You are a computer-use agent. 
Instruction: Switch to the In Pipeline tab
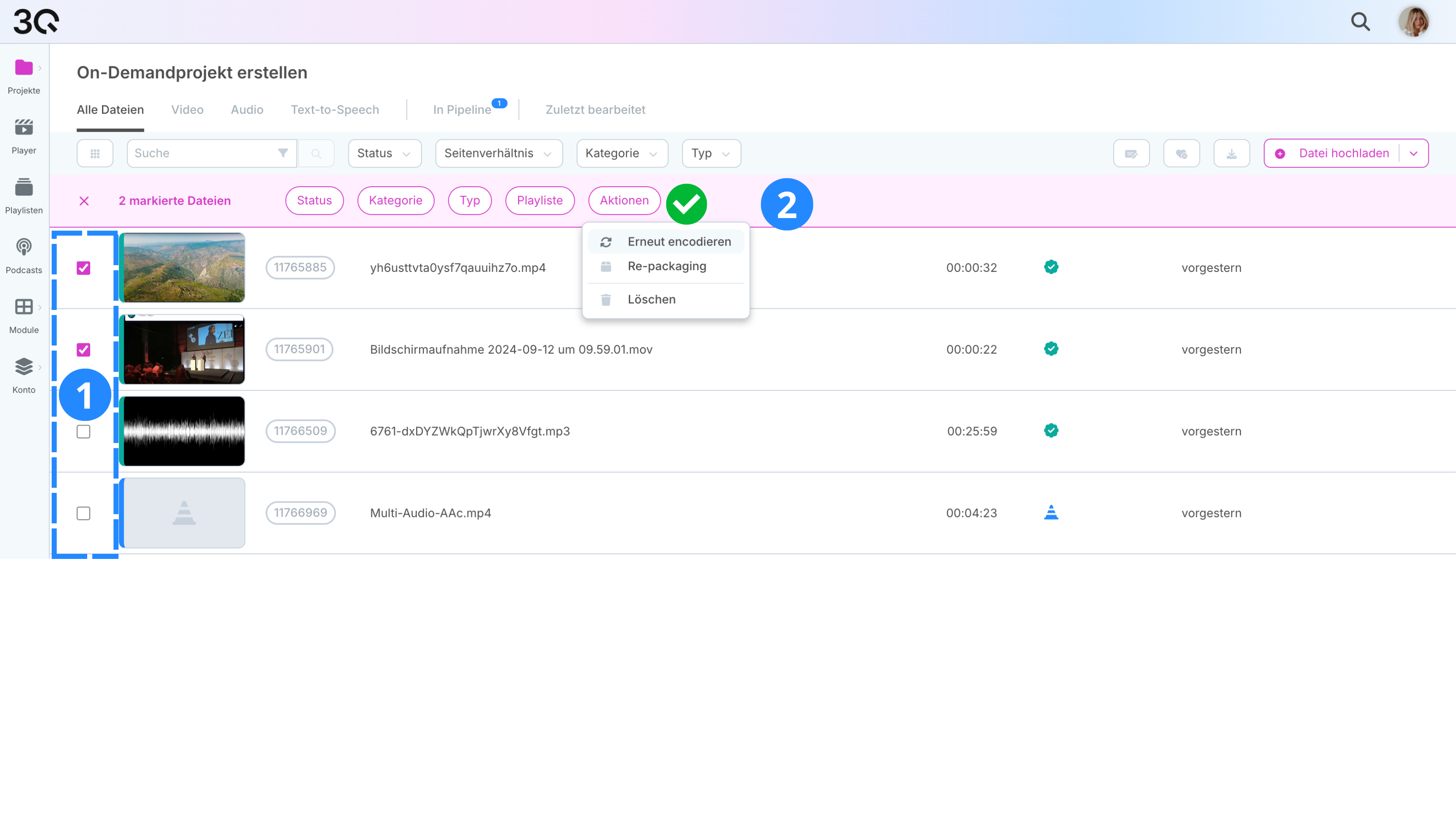point(462,110)
